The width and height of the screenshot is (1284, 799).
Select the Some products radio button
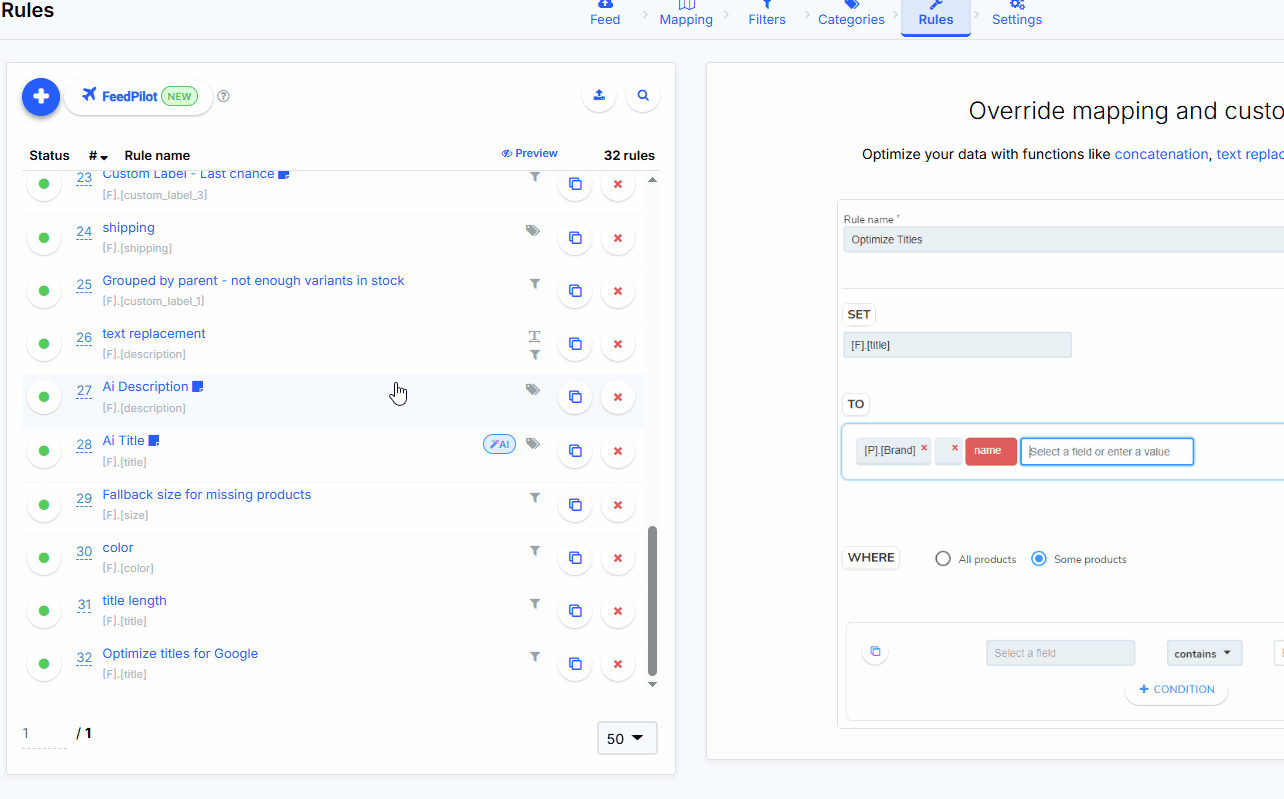click(x=1038, y=558)
